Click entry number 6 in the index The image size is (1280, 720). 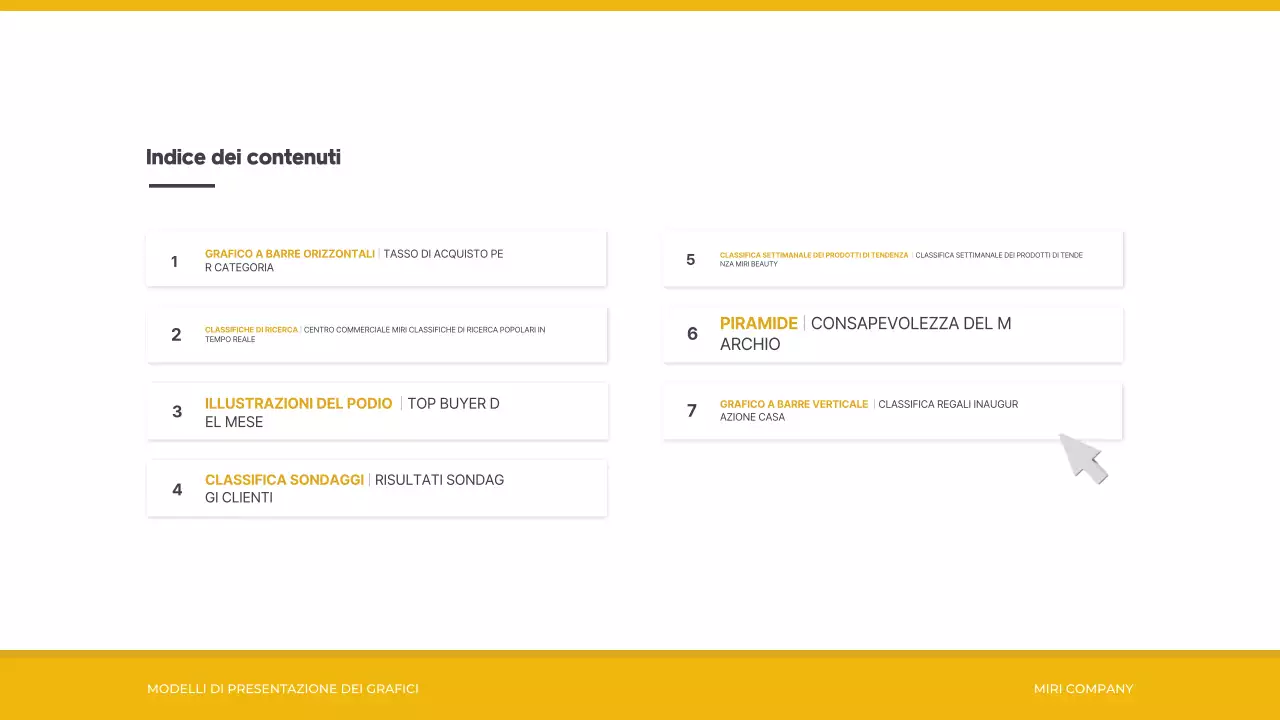pyautogui.click(x=692, y=334)
